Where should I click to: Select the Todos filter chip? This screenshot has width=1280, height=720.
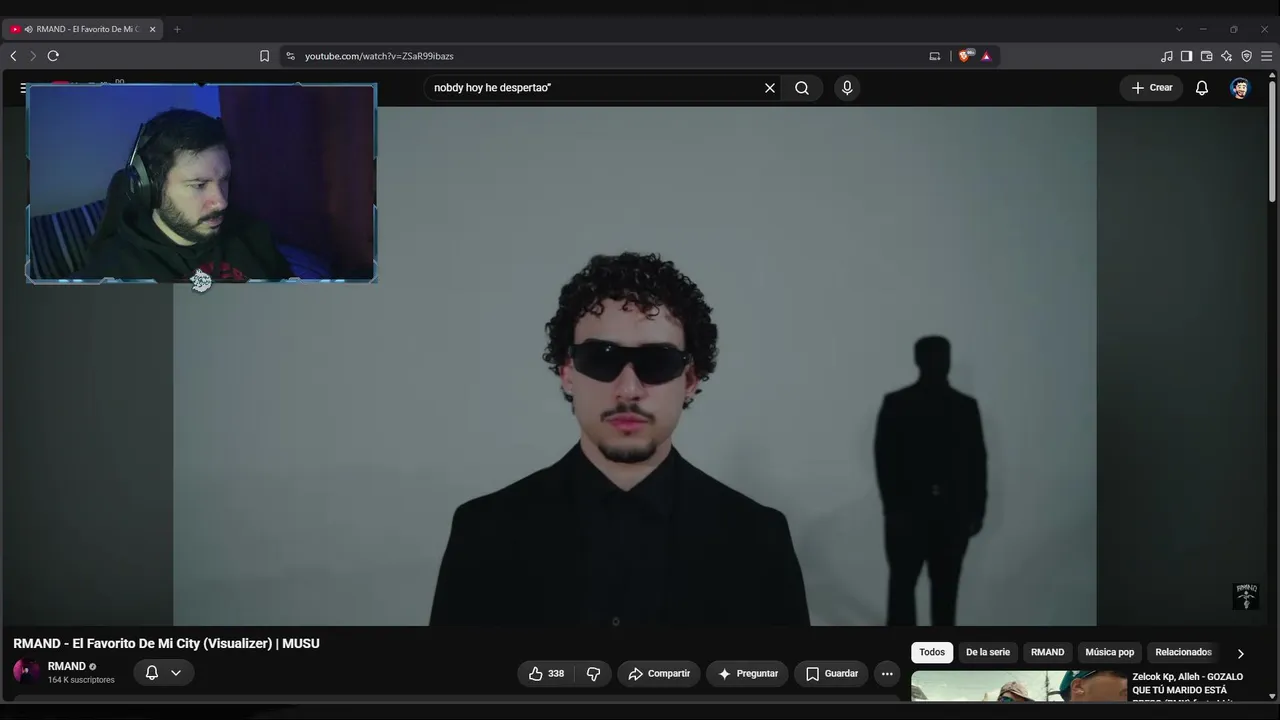point(932,652)
